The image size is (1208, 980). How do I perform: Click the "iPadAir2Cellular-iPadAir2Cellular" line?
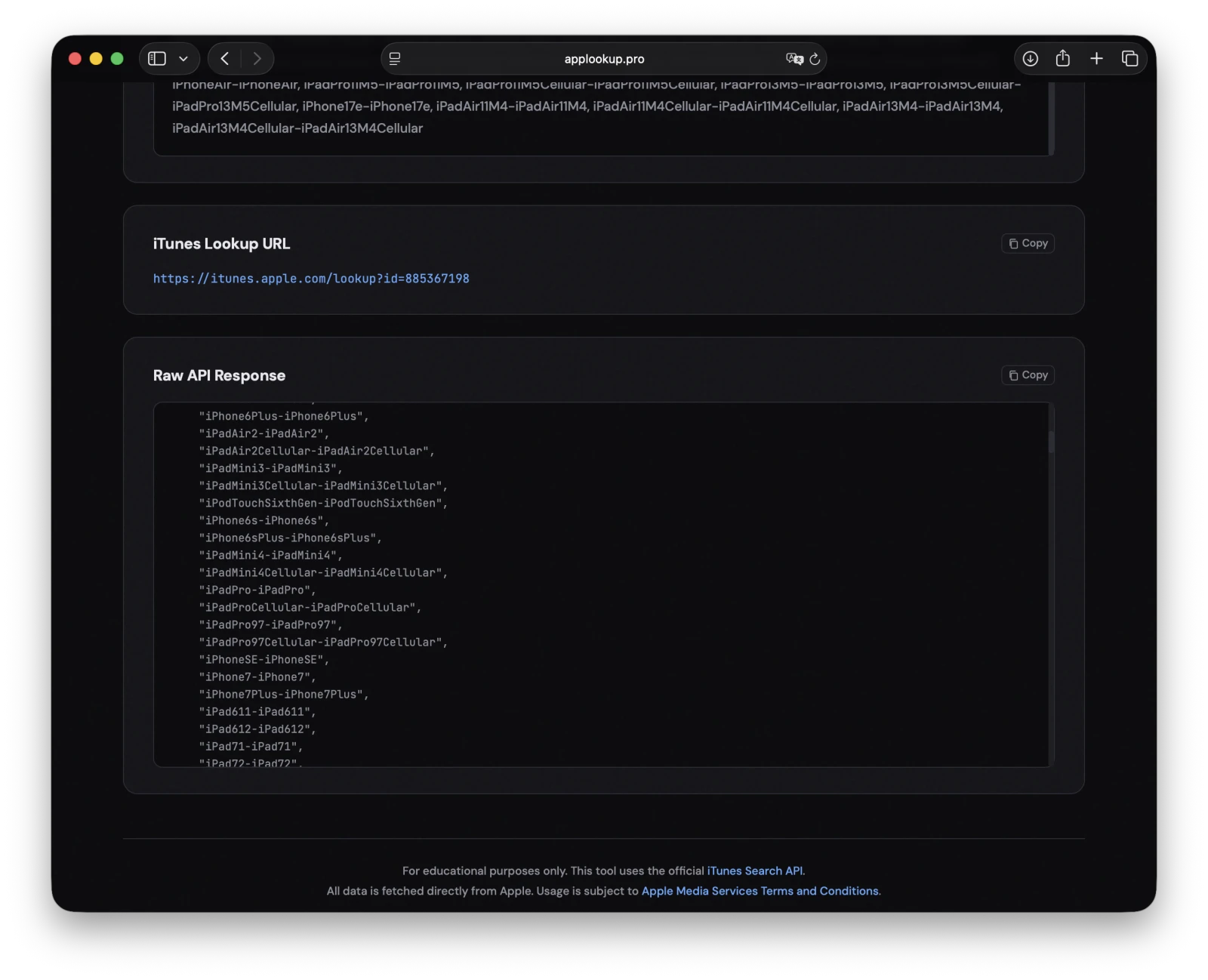(317, 451)
